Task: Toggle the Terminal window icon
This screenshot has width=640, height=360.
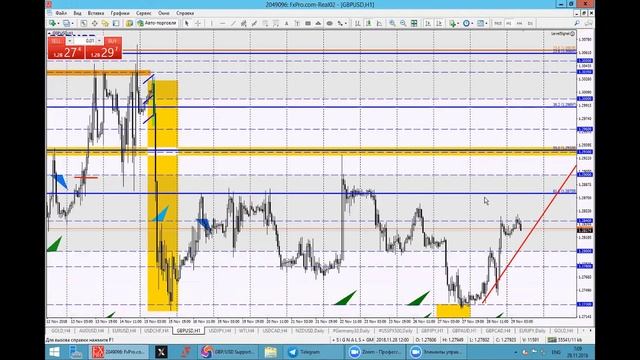Action: [x=116, y=23]
